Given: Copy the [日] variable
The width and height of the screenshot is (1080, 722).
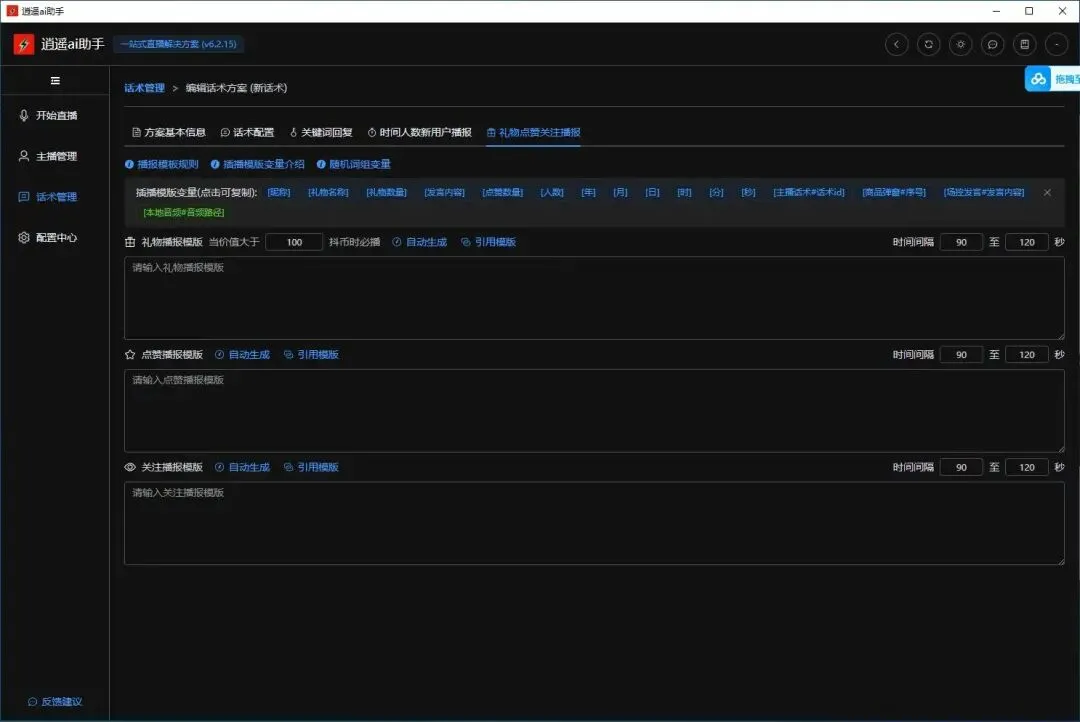Looking at the screenshot, I should 652,192.
